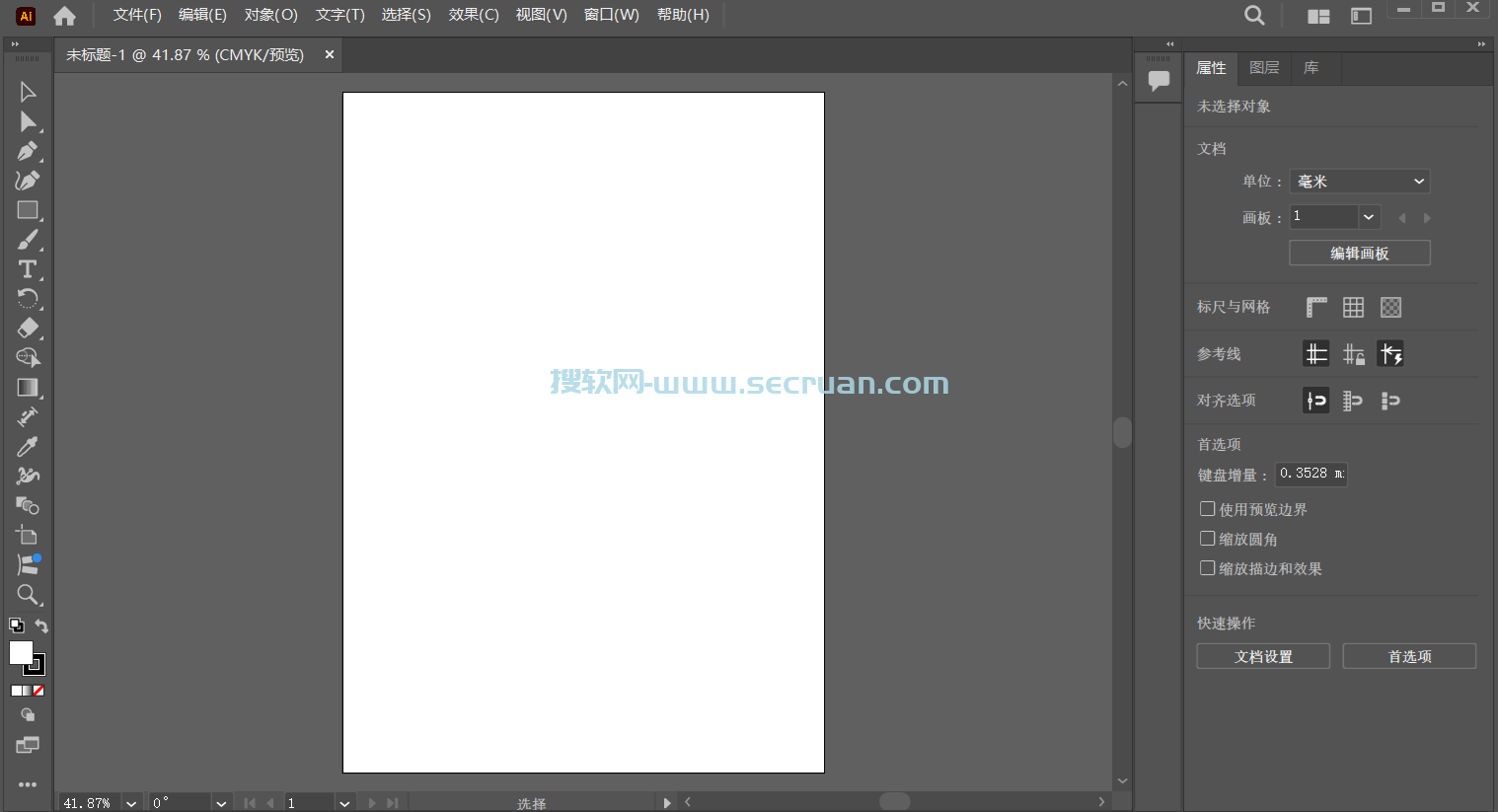The height and width of the screenshot is (812, 1498).
Task: Select the Rotate tool
Action: (x=28, y=299)
